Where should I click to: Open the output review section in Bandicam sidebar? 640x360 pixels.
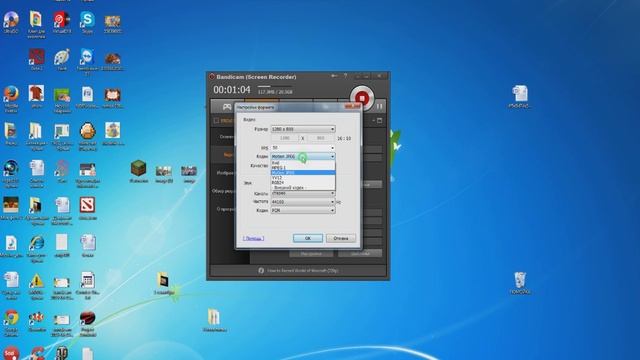[x=223, y=191]
